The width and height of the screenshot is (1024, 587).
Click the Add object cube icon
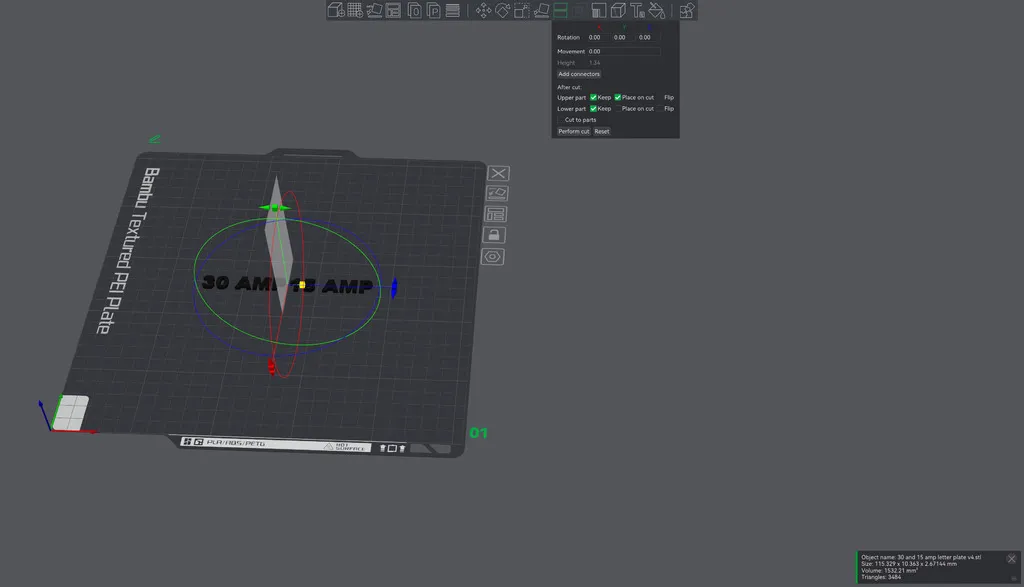[x=335, y=11]
